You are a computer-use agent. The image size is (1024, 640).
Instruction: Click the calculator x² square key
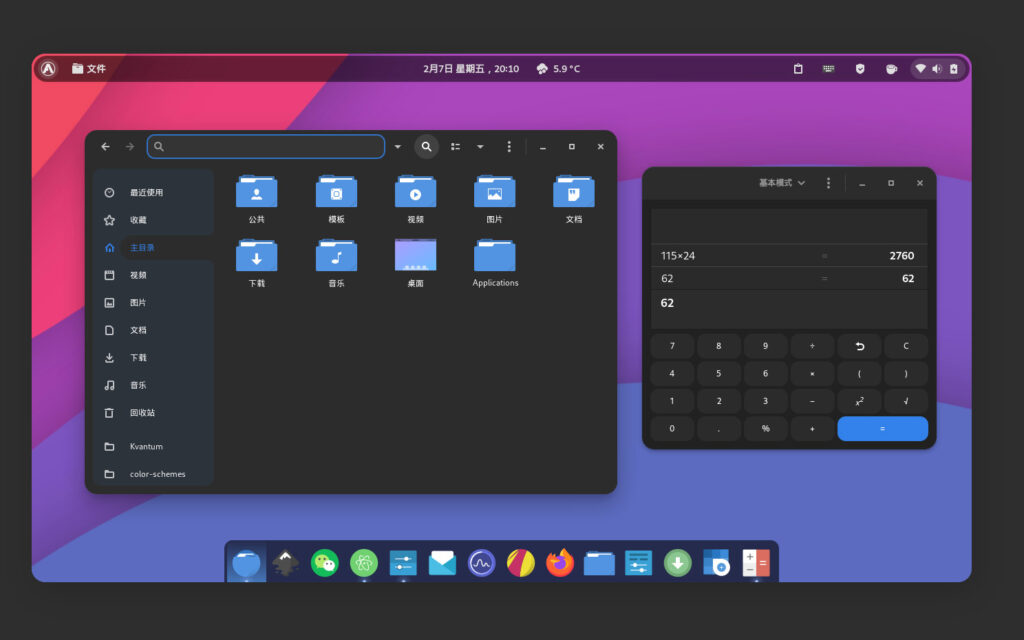click(859, 401)
